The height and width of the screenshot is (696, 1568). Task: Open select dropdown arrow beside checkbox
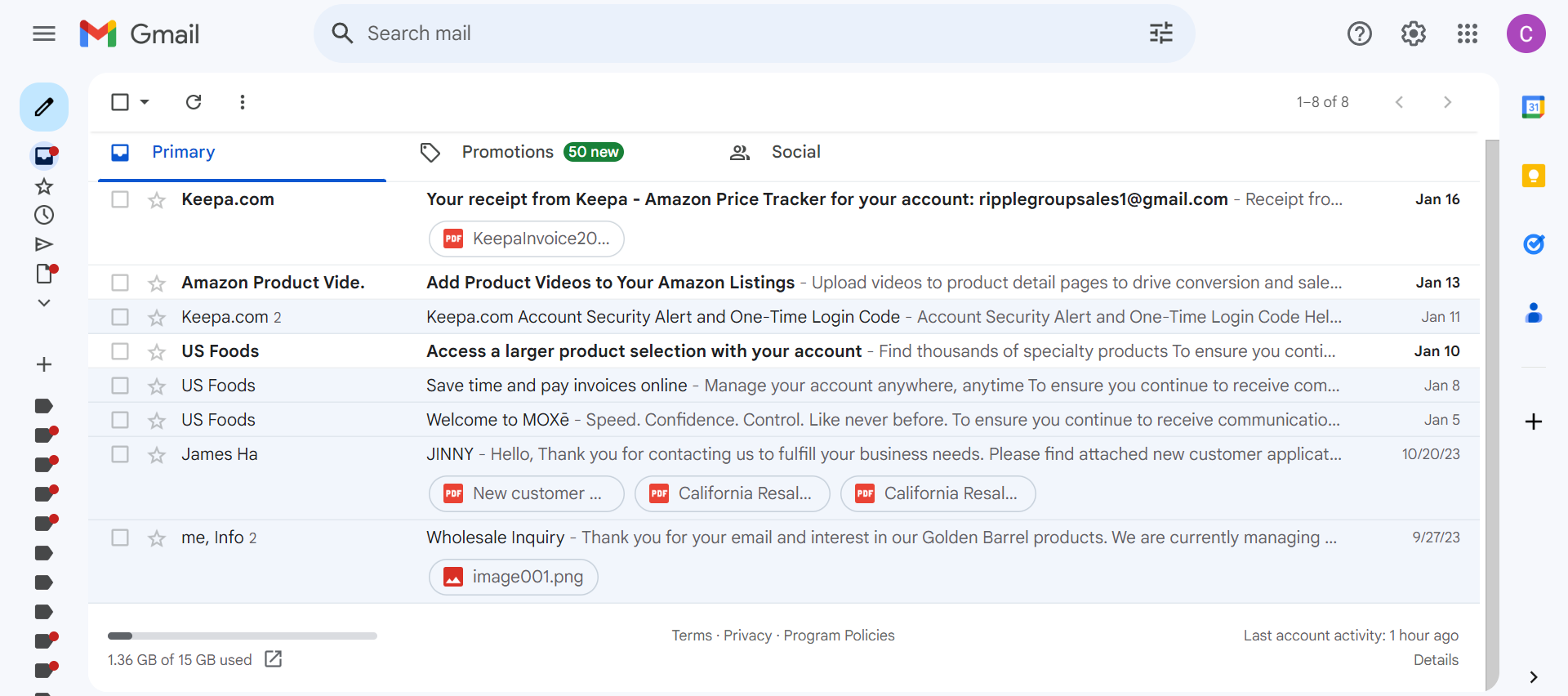click(x=145, y=102)
